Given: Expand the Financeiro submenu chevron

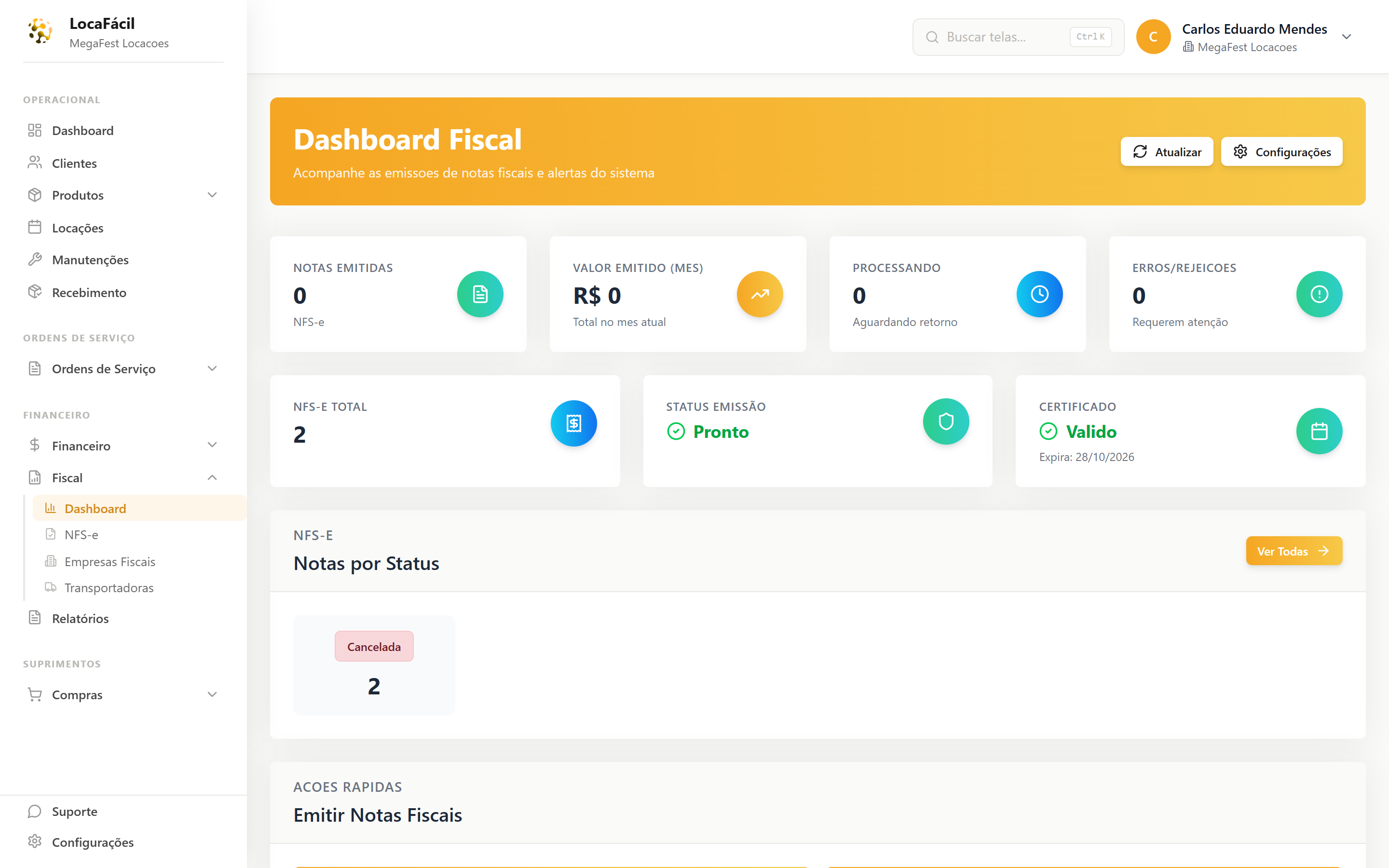Looking at the screenshot, I should click(212, 445).
